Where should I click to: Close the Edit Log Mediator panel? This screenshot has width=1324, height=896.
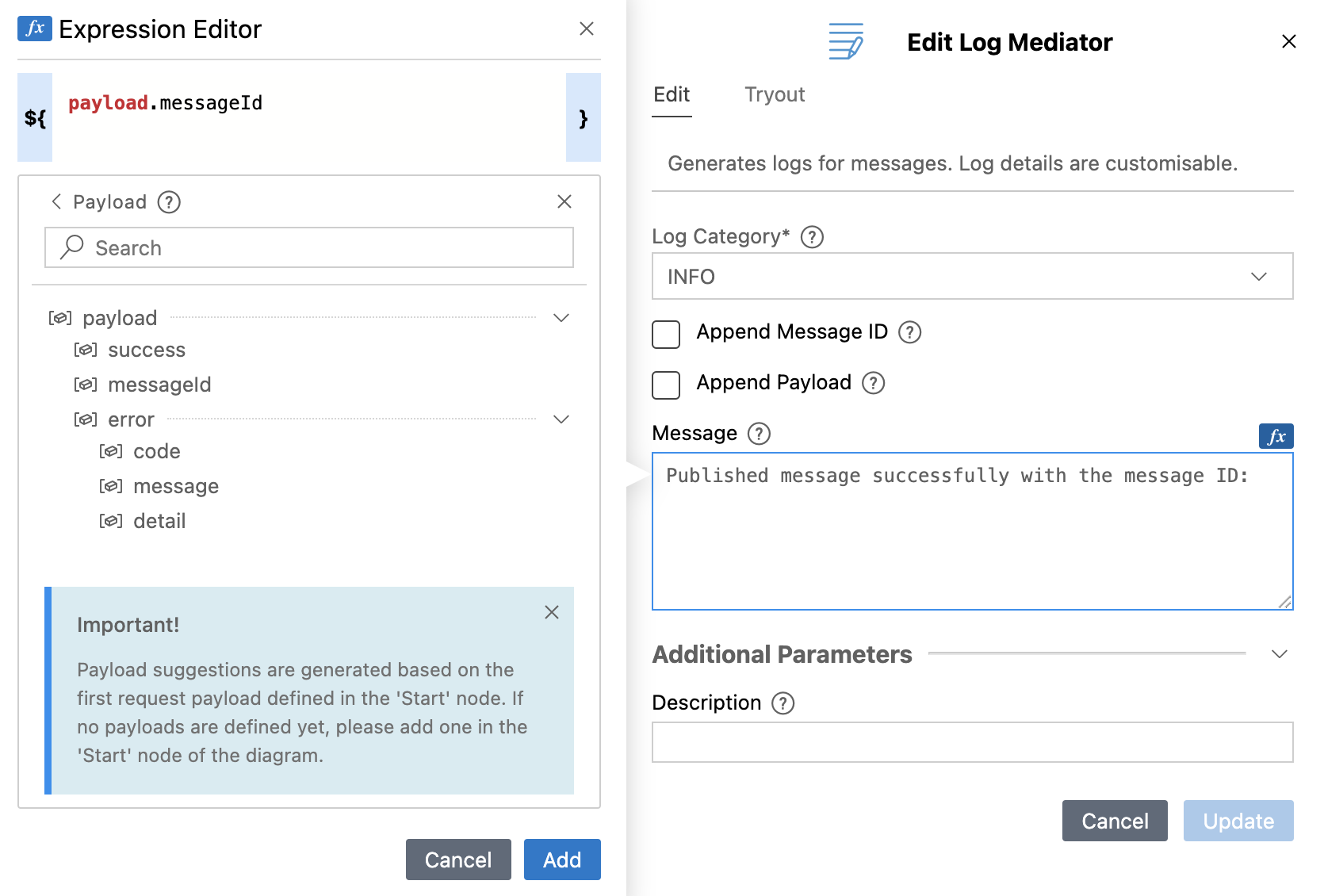pyautogui.click(x=1289, y=41)
